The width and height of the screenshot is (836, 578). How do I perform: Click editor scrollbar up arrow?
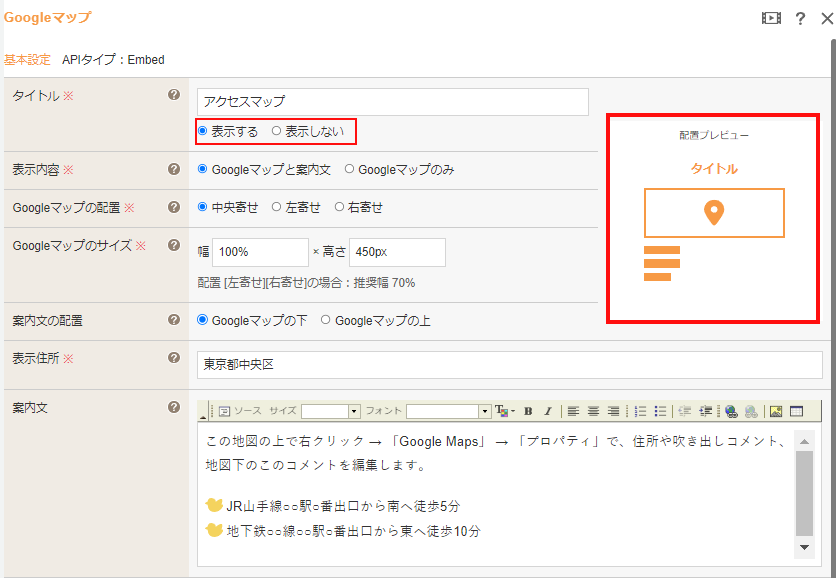click(x=805, y=441)
